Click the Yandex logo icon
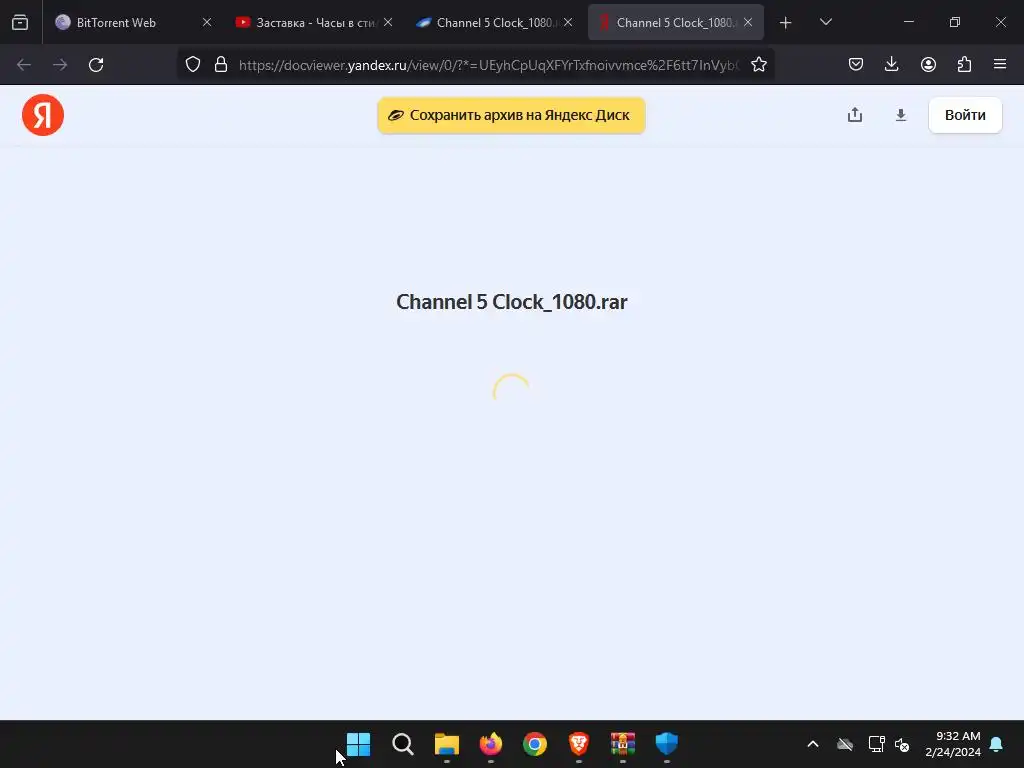This screenshot has width=1024, height=768. (x=43, y=115)
